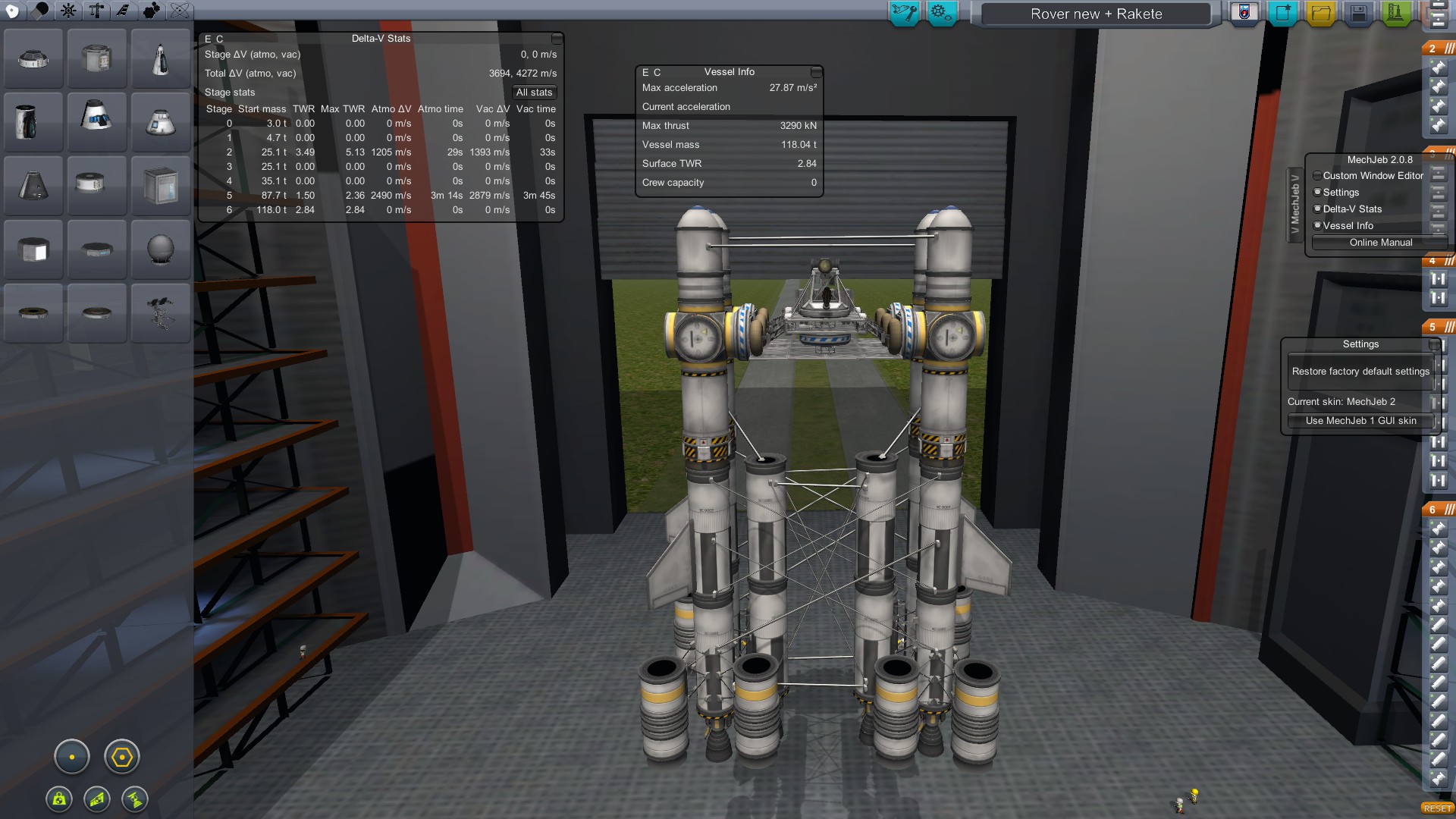Expand the V MechJeb side tab

pyautogui.click(x=1295, y=205)
